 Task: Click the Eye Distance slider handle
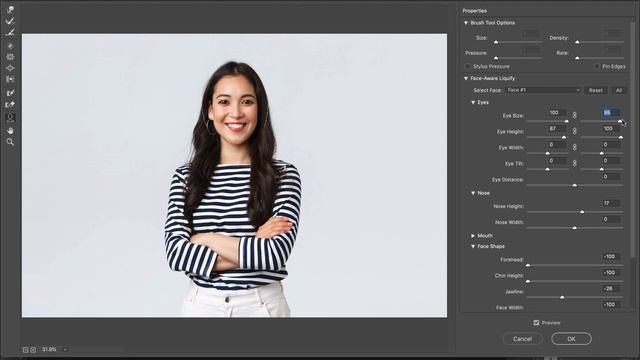(575, 185)
